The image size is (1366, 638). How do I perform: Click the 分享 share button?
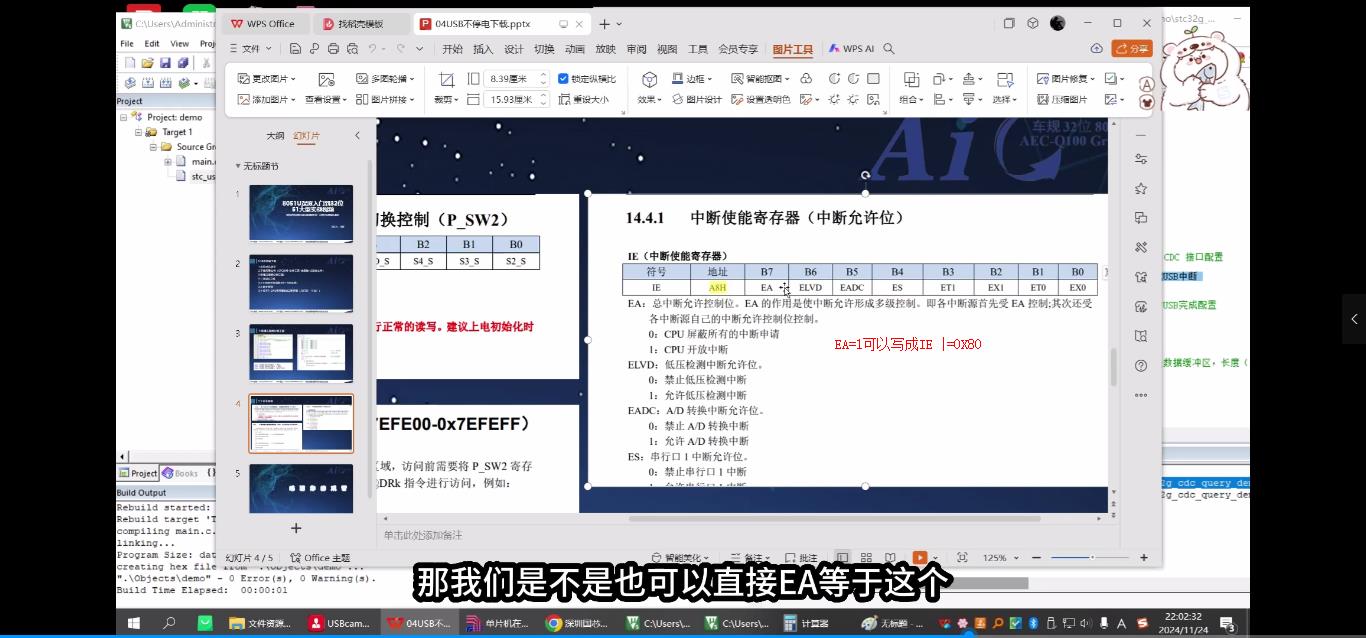(x=1131, y=48)
